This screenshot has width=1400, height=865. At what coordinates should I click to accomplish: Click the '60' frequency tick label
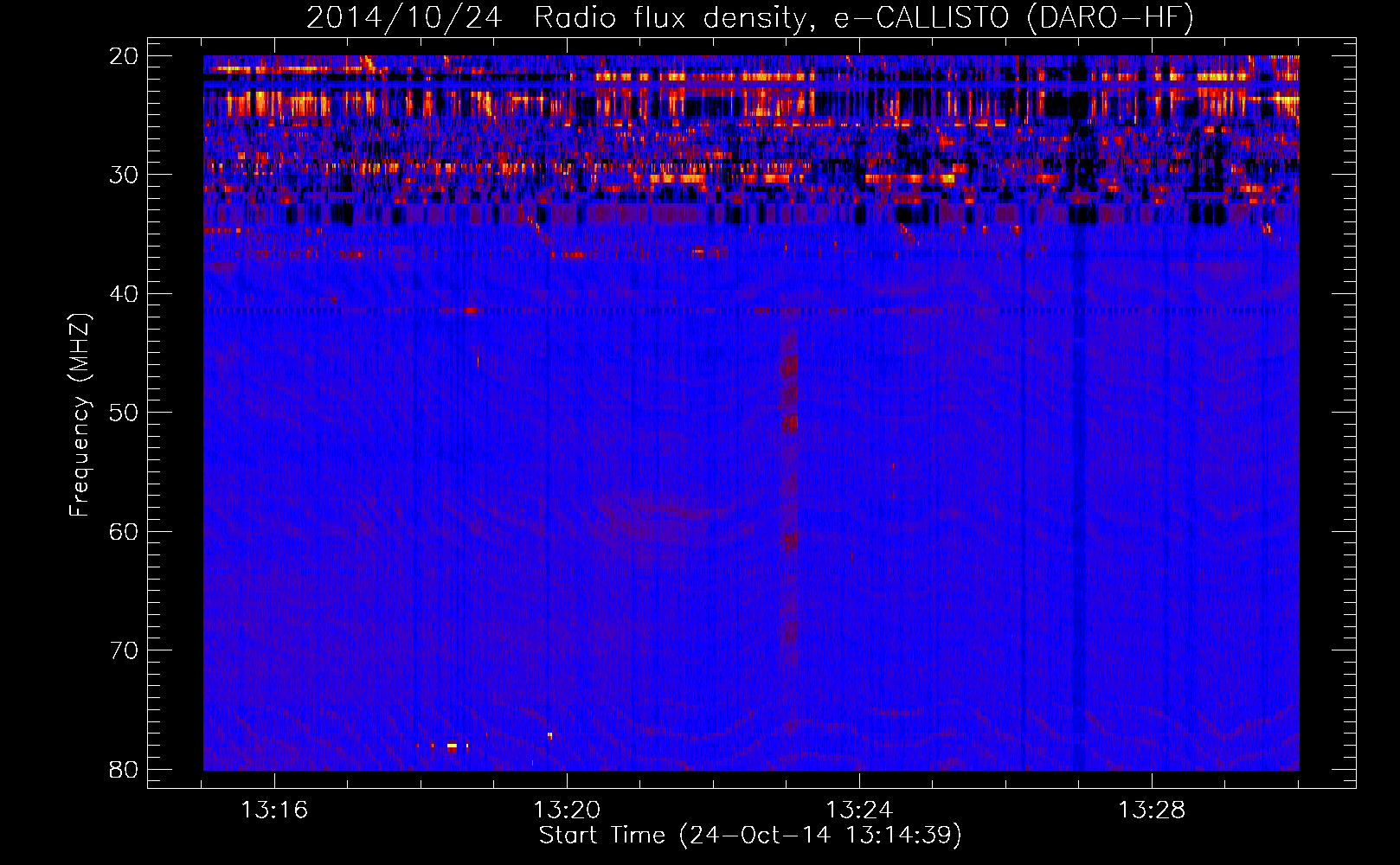[x=124, y=531]
